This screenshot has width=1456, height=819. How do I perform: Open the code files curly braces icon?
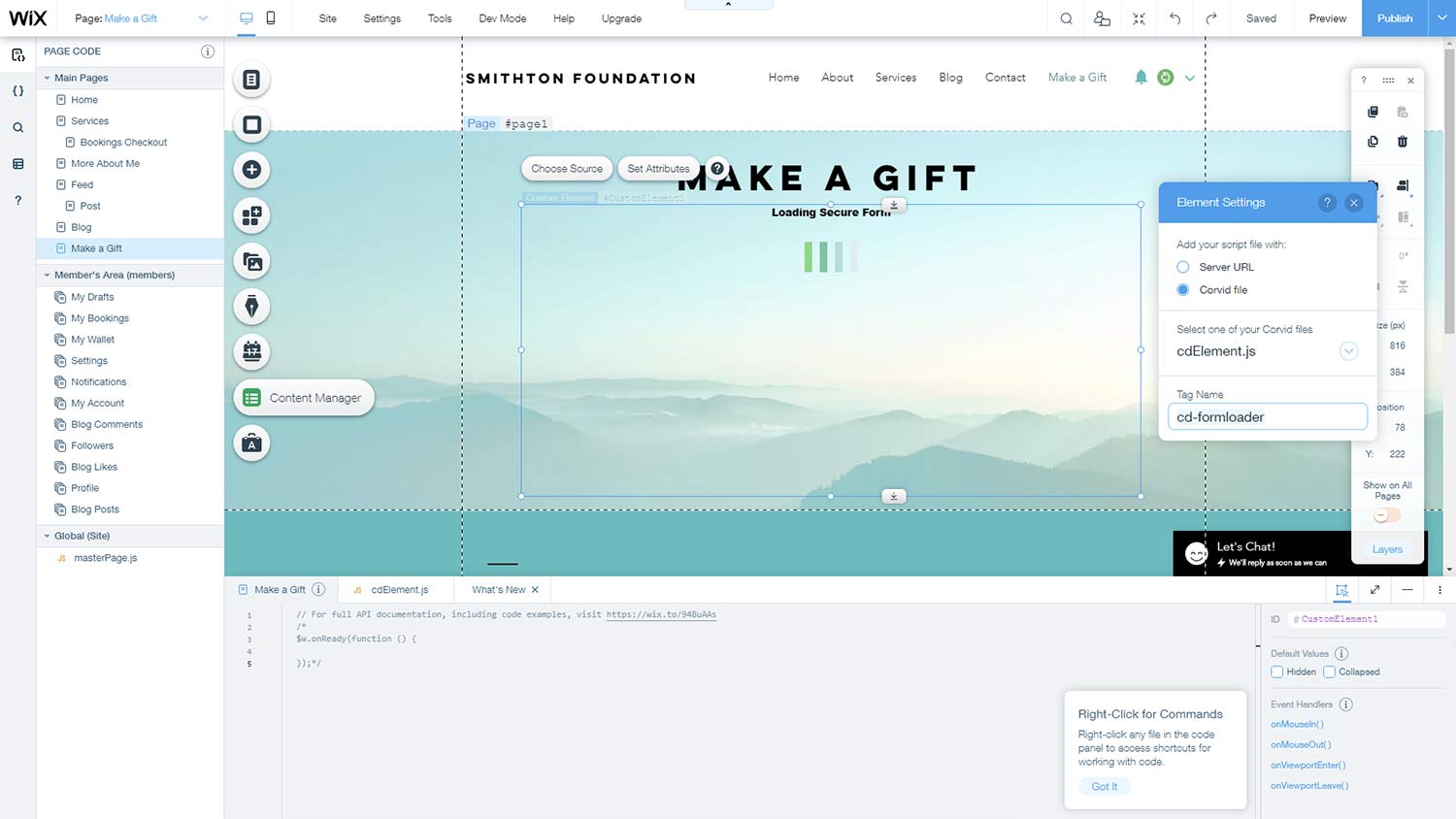[x=17, y=91]
